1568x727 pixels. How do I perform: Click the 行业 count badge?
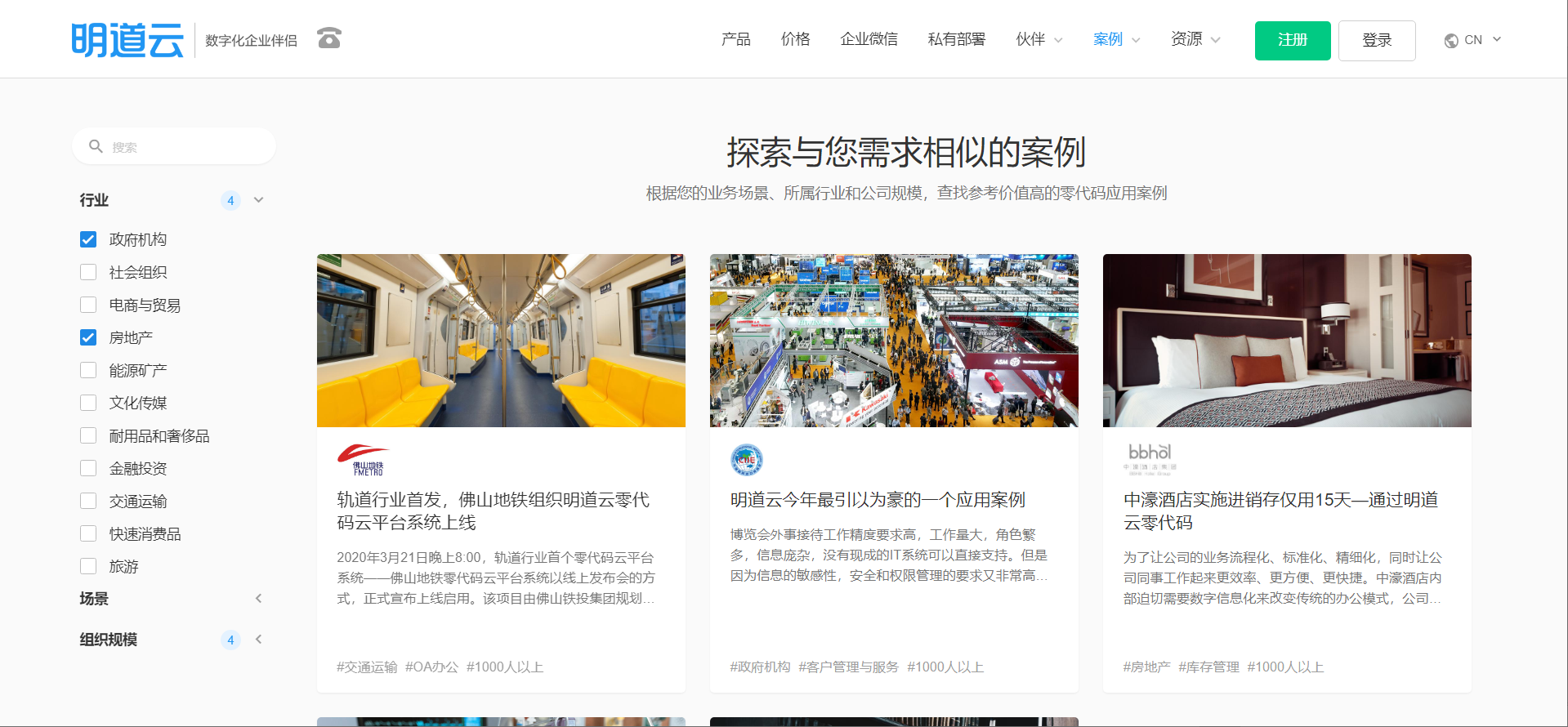(x=230, y=200)
